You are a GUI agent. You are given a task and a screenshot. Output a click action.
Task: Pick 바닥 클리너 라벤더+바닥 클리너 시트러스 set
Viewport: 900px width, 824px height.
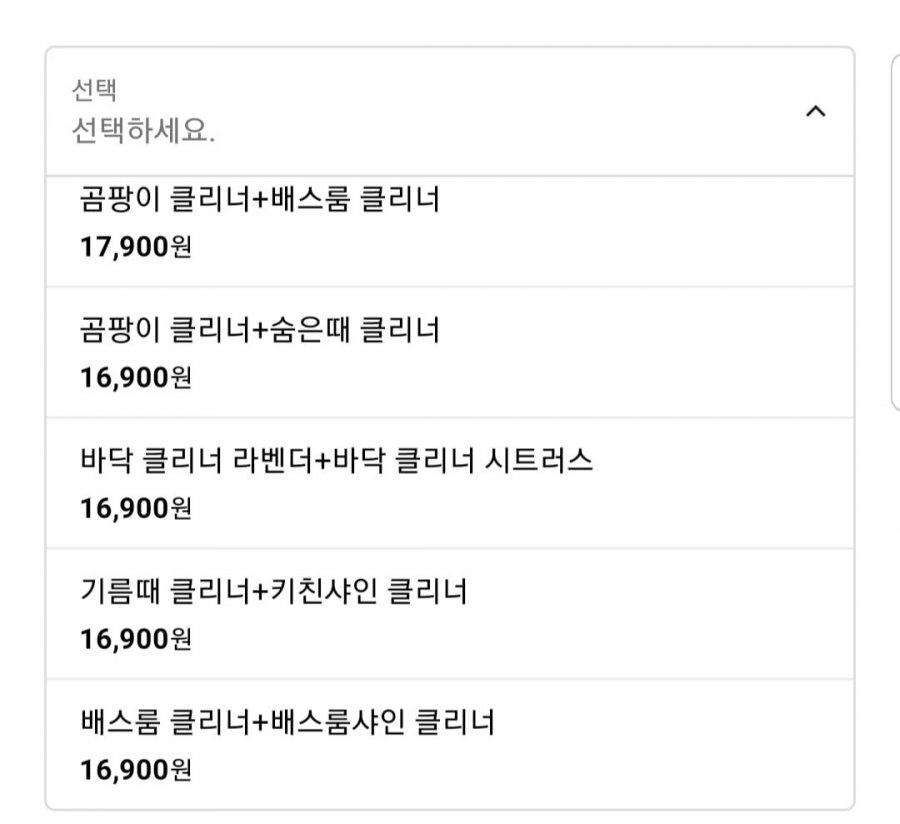[450, 483]
